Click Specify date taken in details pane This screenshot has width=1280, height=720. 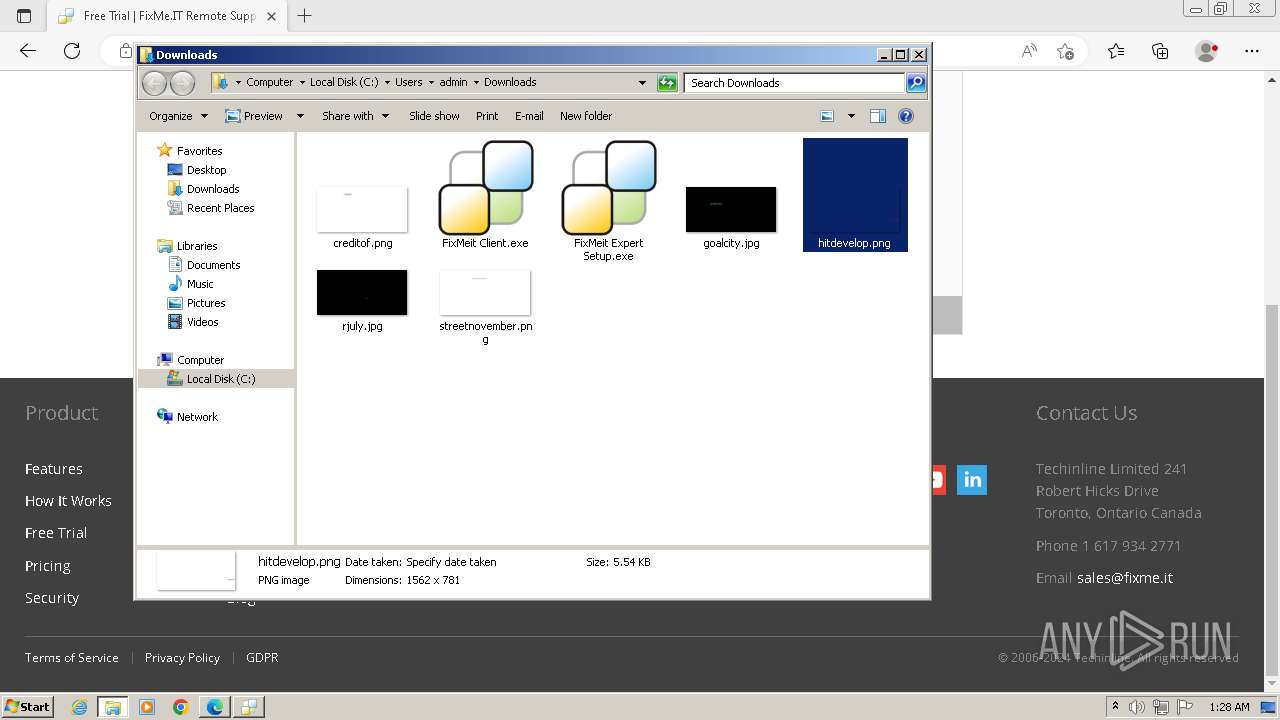coord(451,562)
